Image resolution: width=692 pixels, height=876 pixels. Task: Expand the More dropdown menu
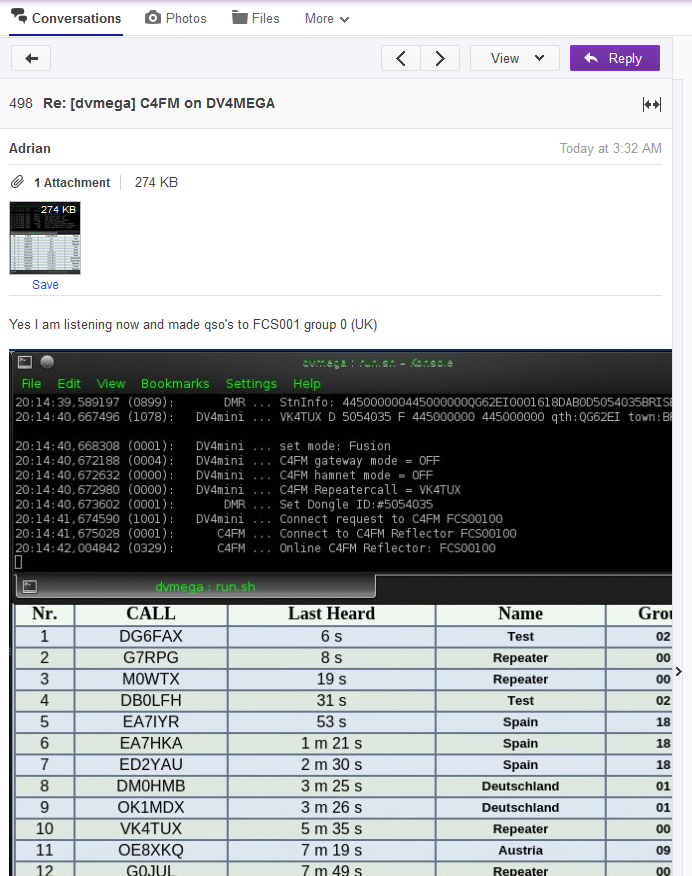point(327,18)
